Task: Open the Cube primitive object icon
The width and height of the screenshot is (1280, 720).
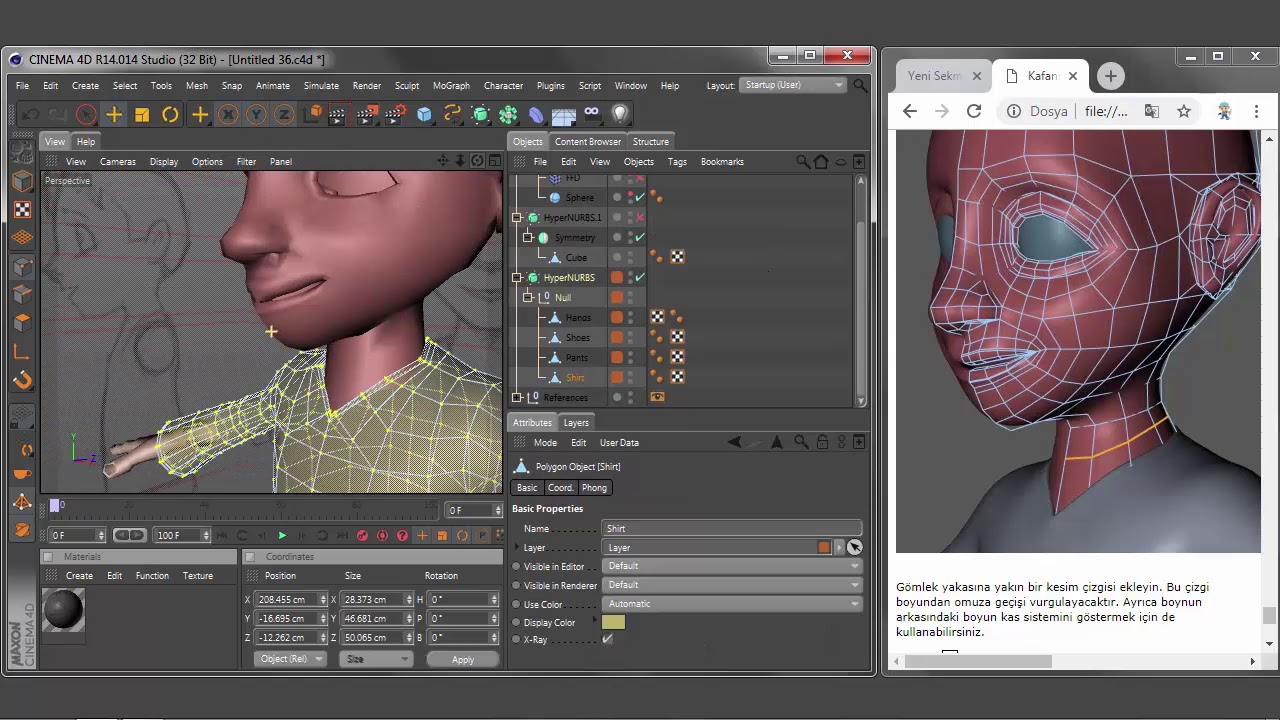Action: [x=424, y=114]
